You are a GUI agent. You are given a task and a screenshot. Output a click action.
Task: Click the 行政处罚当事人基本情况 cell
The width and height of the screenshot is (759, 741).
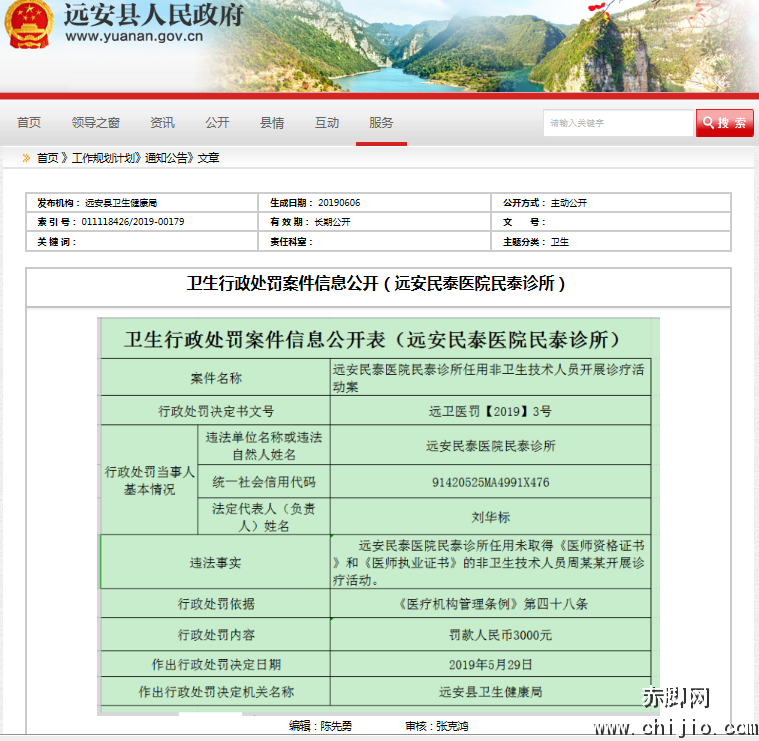[149, 480]
